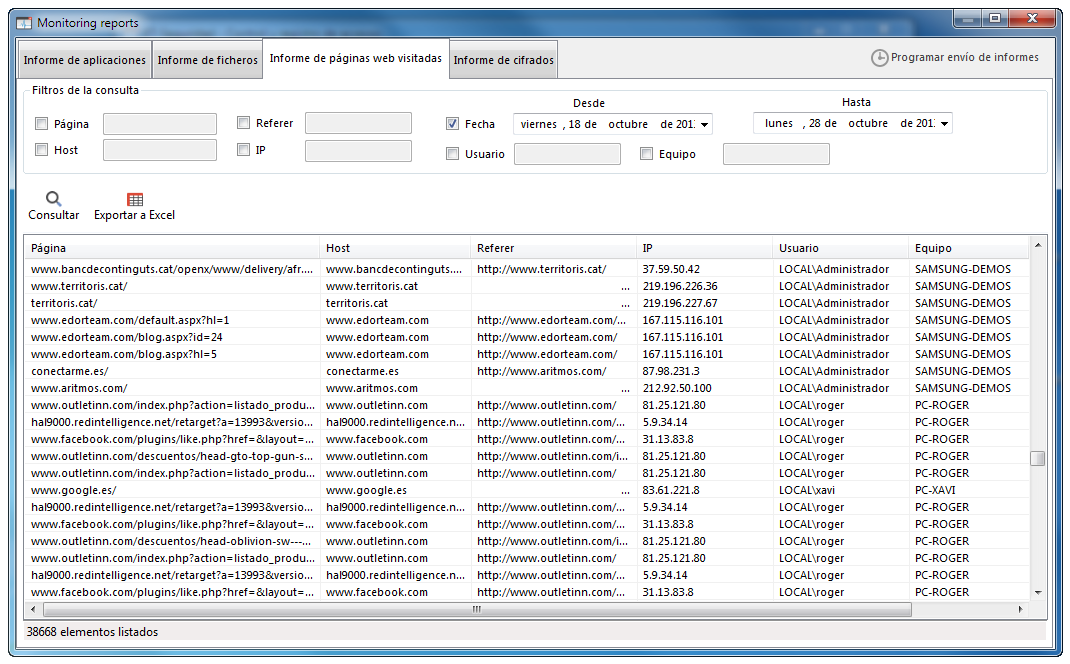Click the Usuario filter text field
This screenshot has width=1070, height=664.
click(567, 154)
